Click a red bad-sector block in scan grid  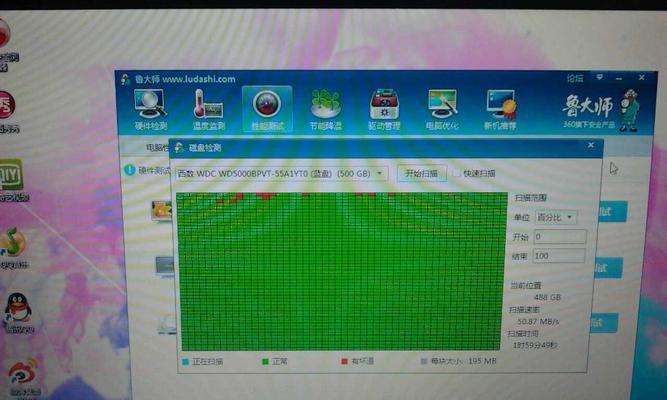pyautogui.click(x=266, y=196)
